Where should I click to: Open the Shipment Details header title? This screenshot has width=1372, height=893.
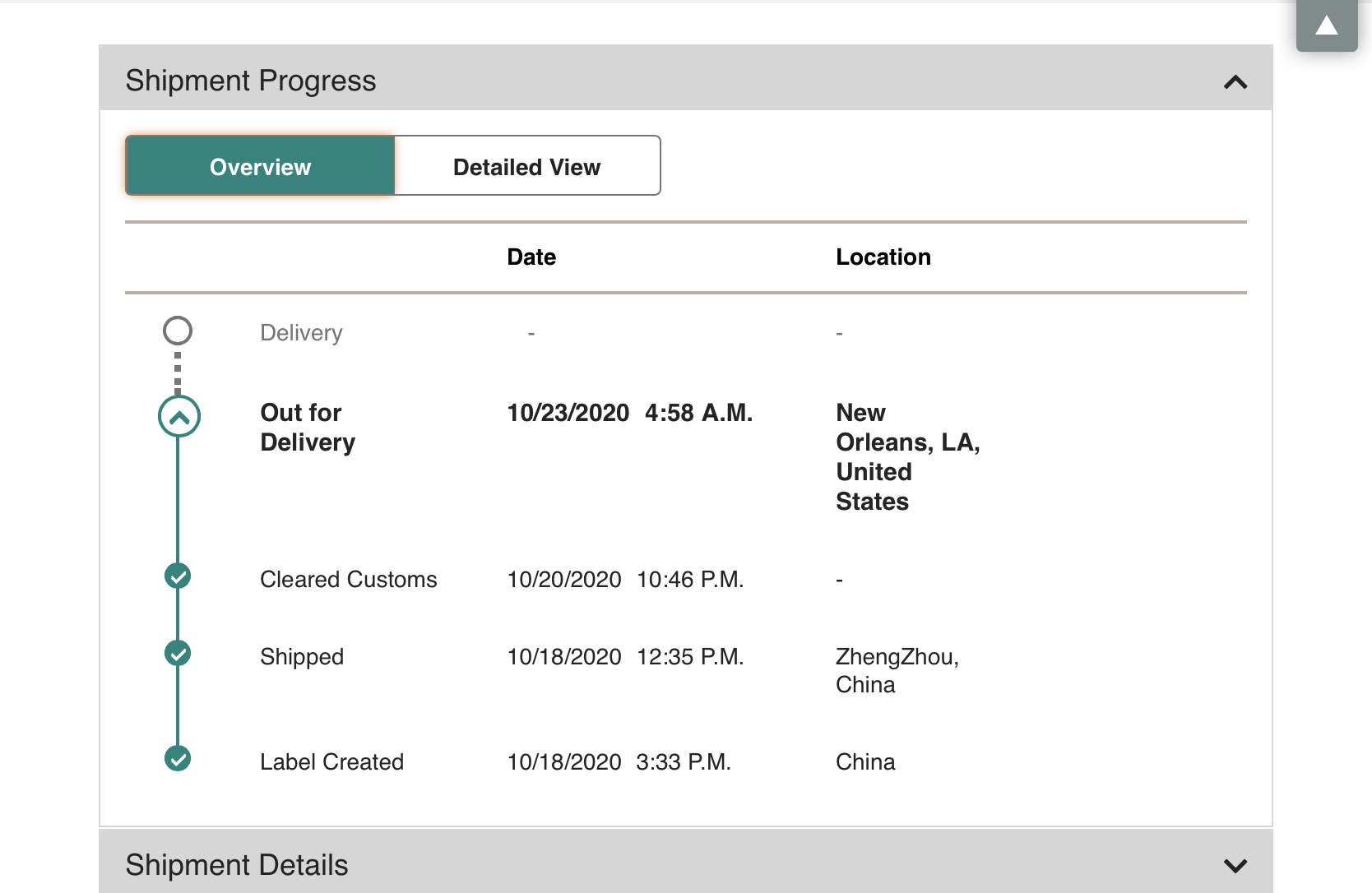click(x=237, y=865)
